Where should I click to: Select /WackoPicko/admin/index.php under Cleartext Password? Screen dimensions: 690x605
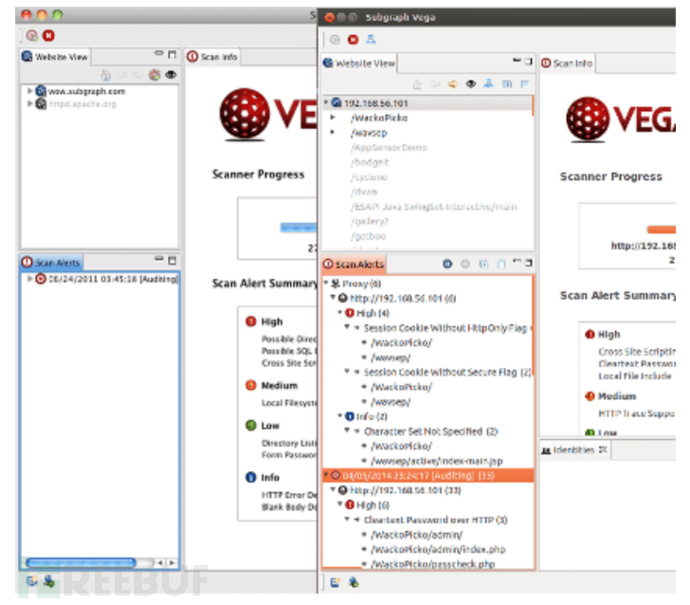tap(438, 549)
